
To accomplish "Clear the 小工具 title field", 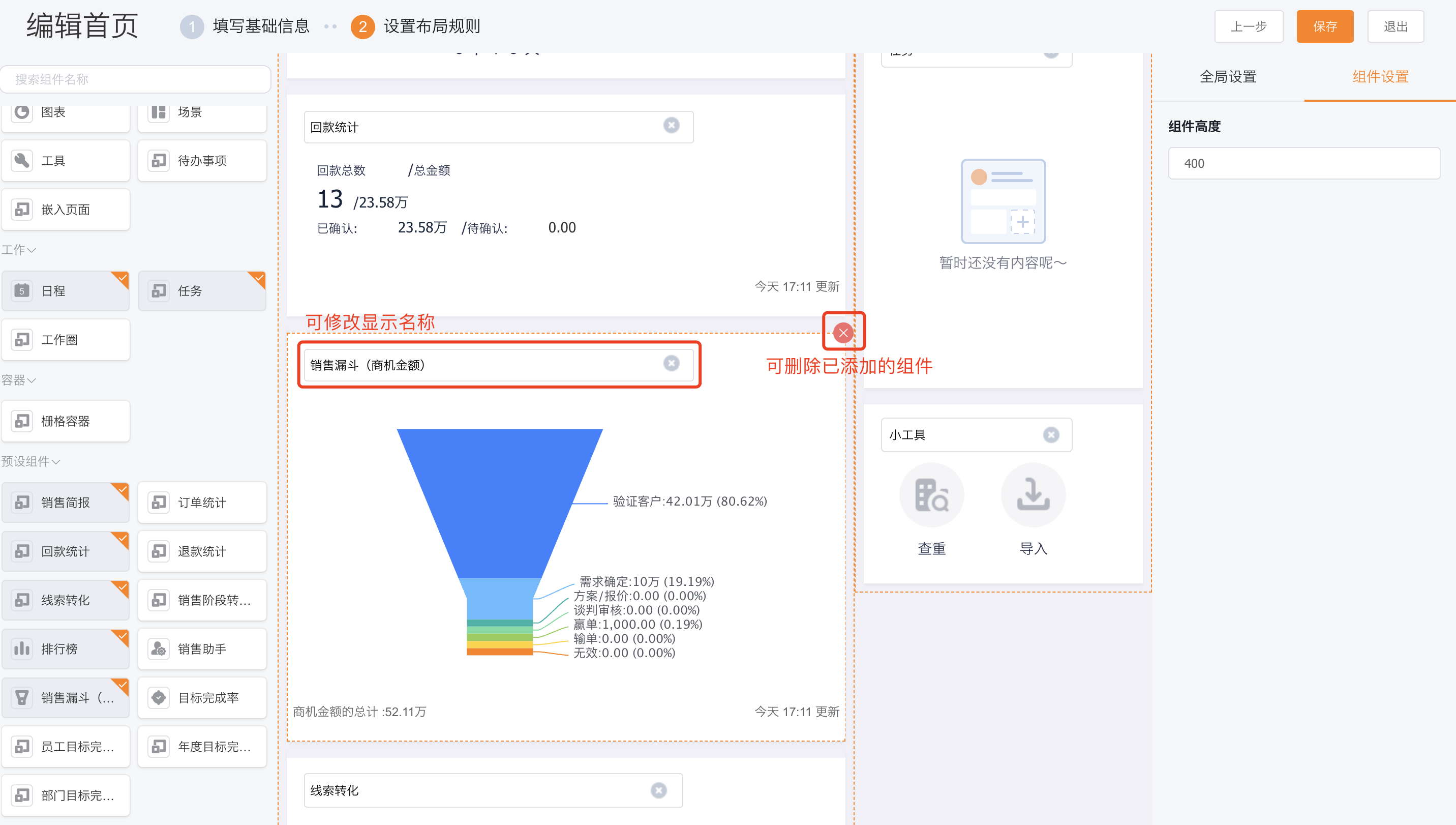I will [x=1051, y=435].
